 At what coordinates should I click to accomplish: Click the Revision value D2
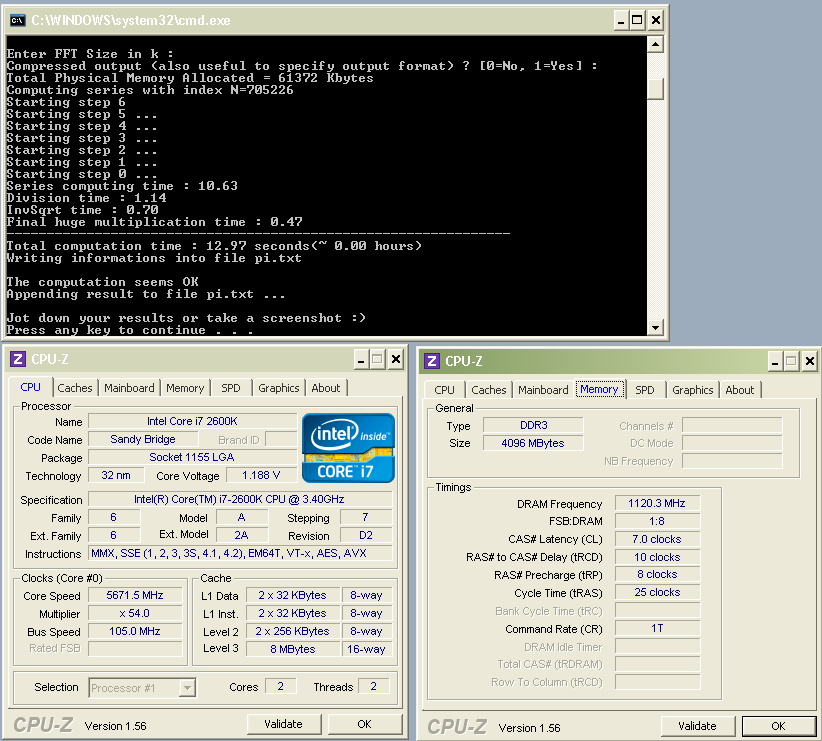[366, 535]
